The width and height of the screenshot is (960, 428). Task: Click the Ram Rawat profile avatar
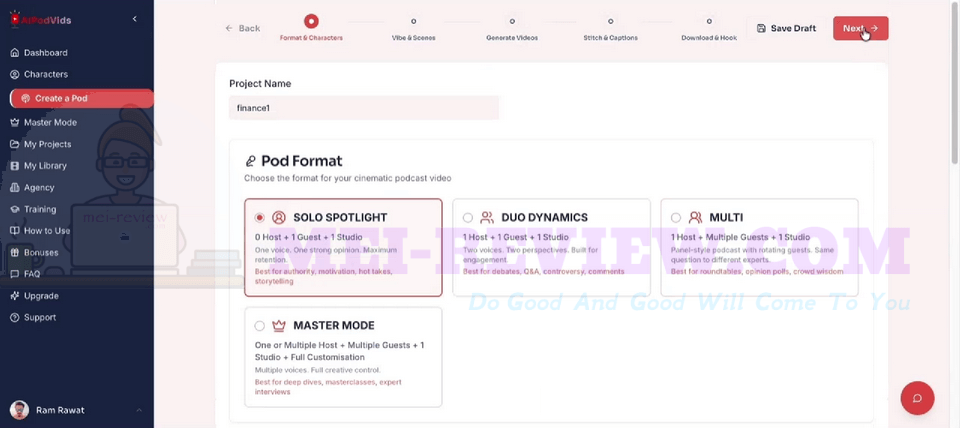20,410
